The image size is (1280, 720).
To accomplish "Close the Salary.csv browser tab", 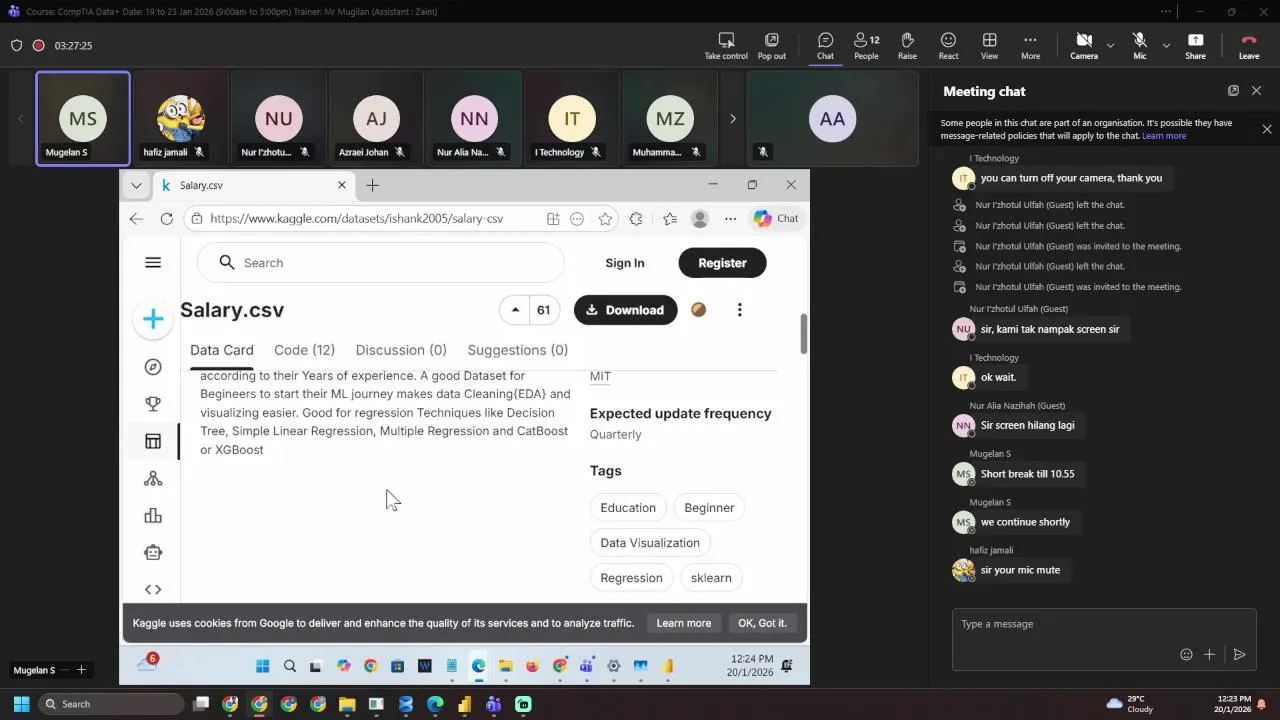I will [x=341, y=185].
